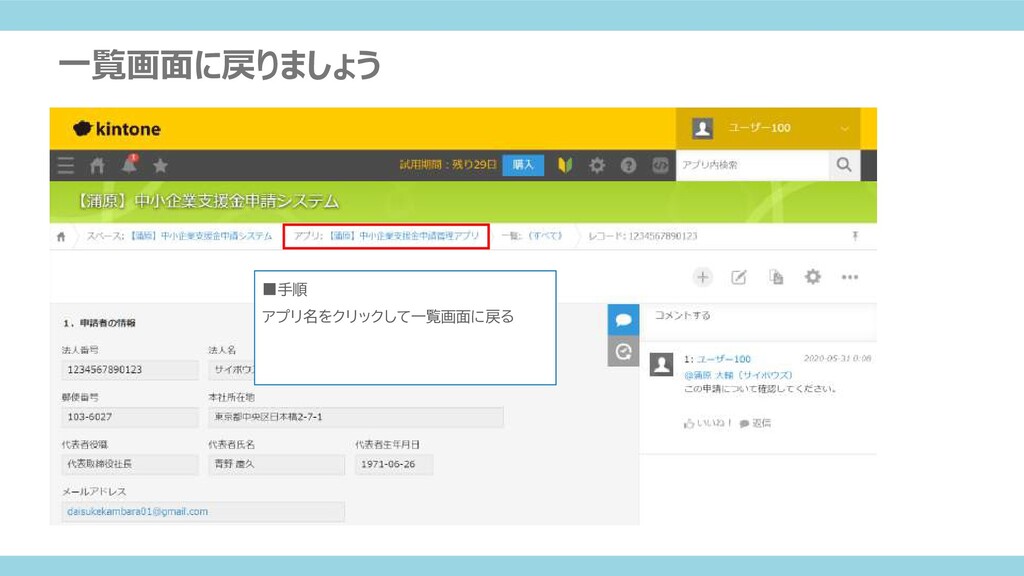Switch to the comments tab icon
Screen dimensions: 1024x576
tap(623, 320)
